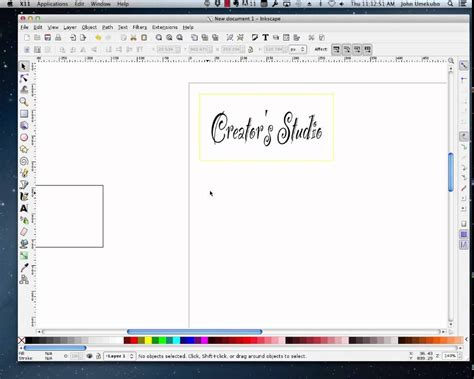Select the Spray tool

pos(24,220)
